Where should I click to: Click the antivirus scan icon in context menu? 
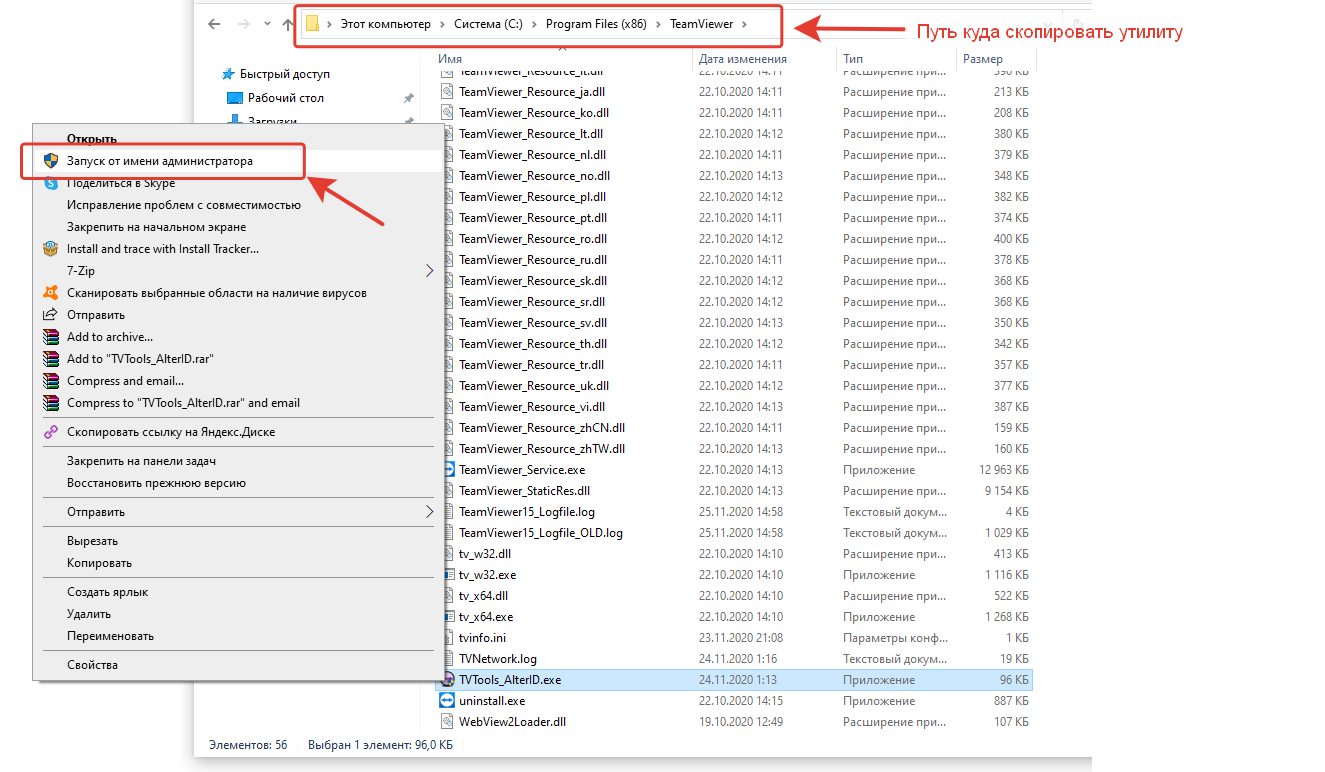pyautogui.click(x=51, y=293)
